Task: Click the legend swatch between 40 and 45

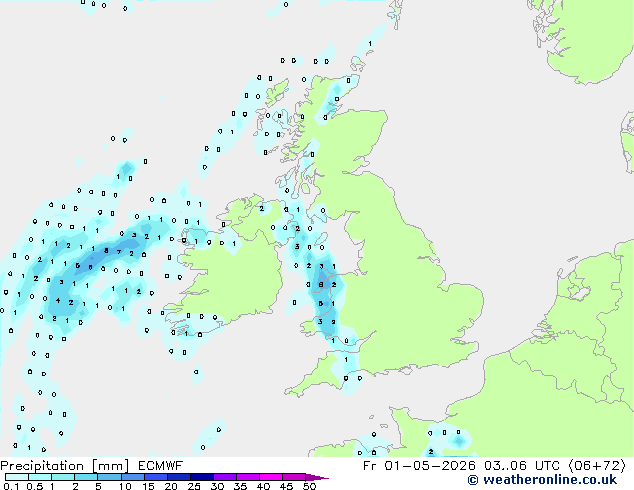Action: [271, 477]
